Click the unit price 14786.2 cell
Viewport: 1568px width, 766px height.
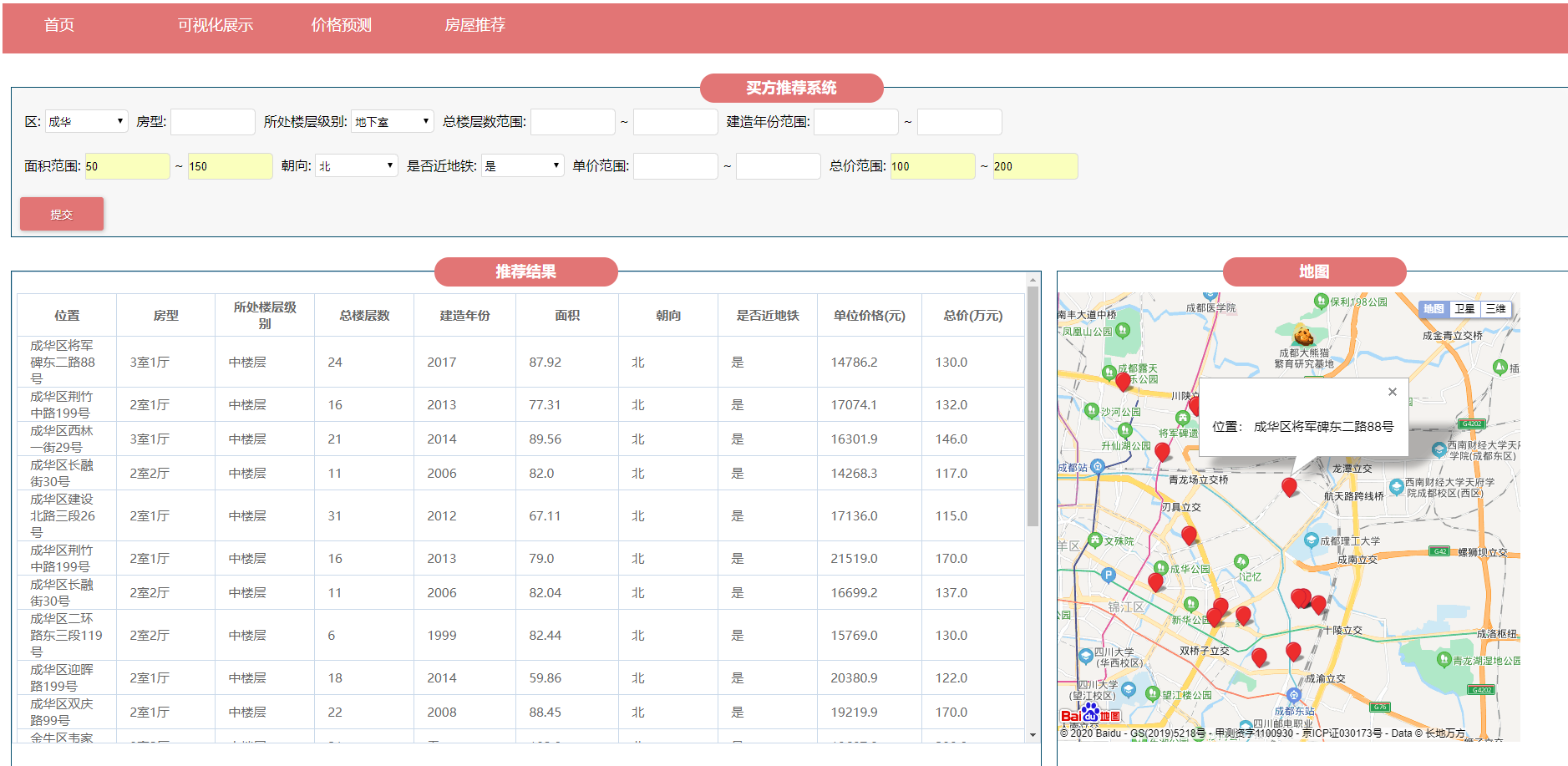(870, 362)
